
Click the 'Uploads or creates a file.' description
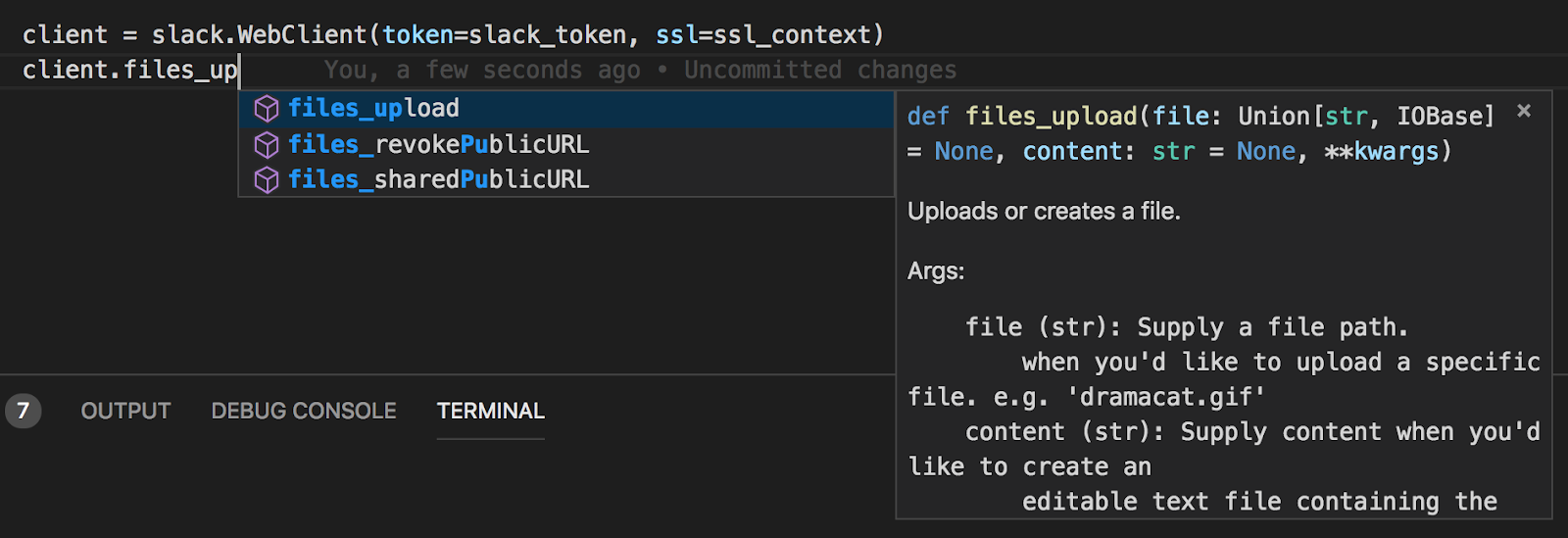pos(1044,211)
